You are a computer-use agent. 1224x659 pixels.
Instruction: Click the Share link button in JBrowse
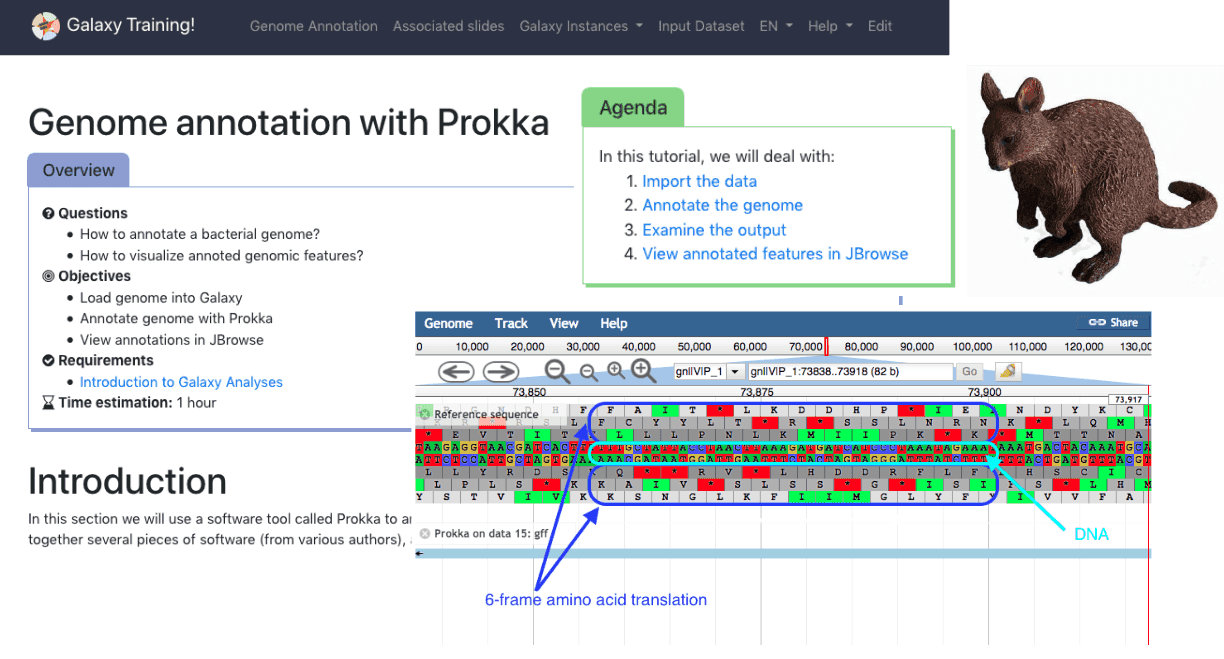(1113, 323)
